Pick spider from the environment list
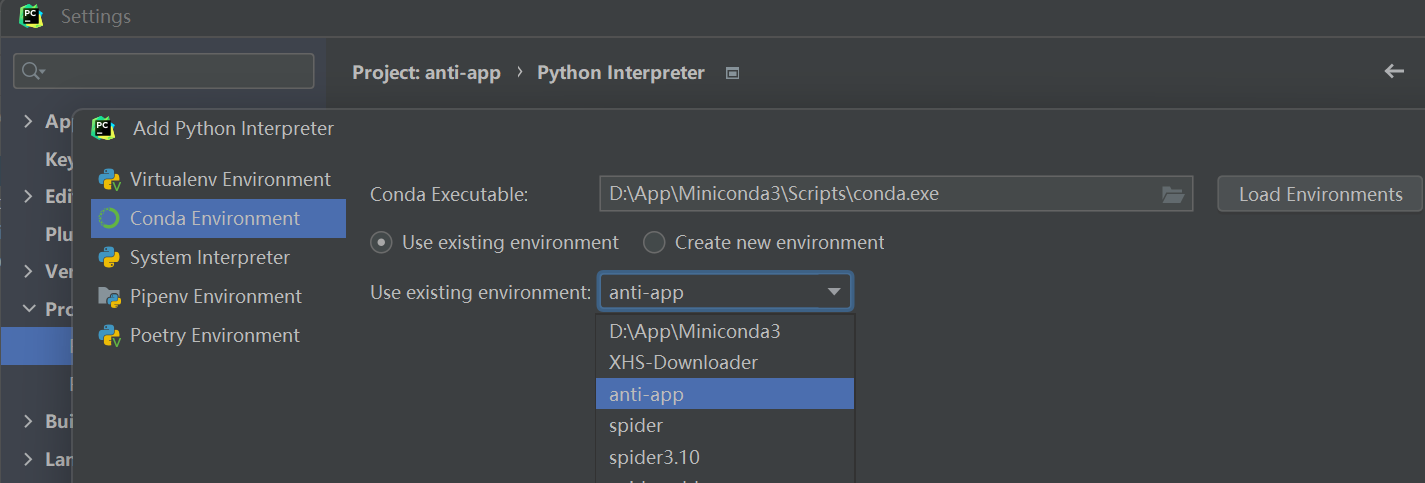The height and width of the screenshot is (483, 1425). click(x=725, y=426)
